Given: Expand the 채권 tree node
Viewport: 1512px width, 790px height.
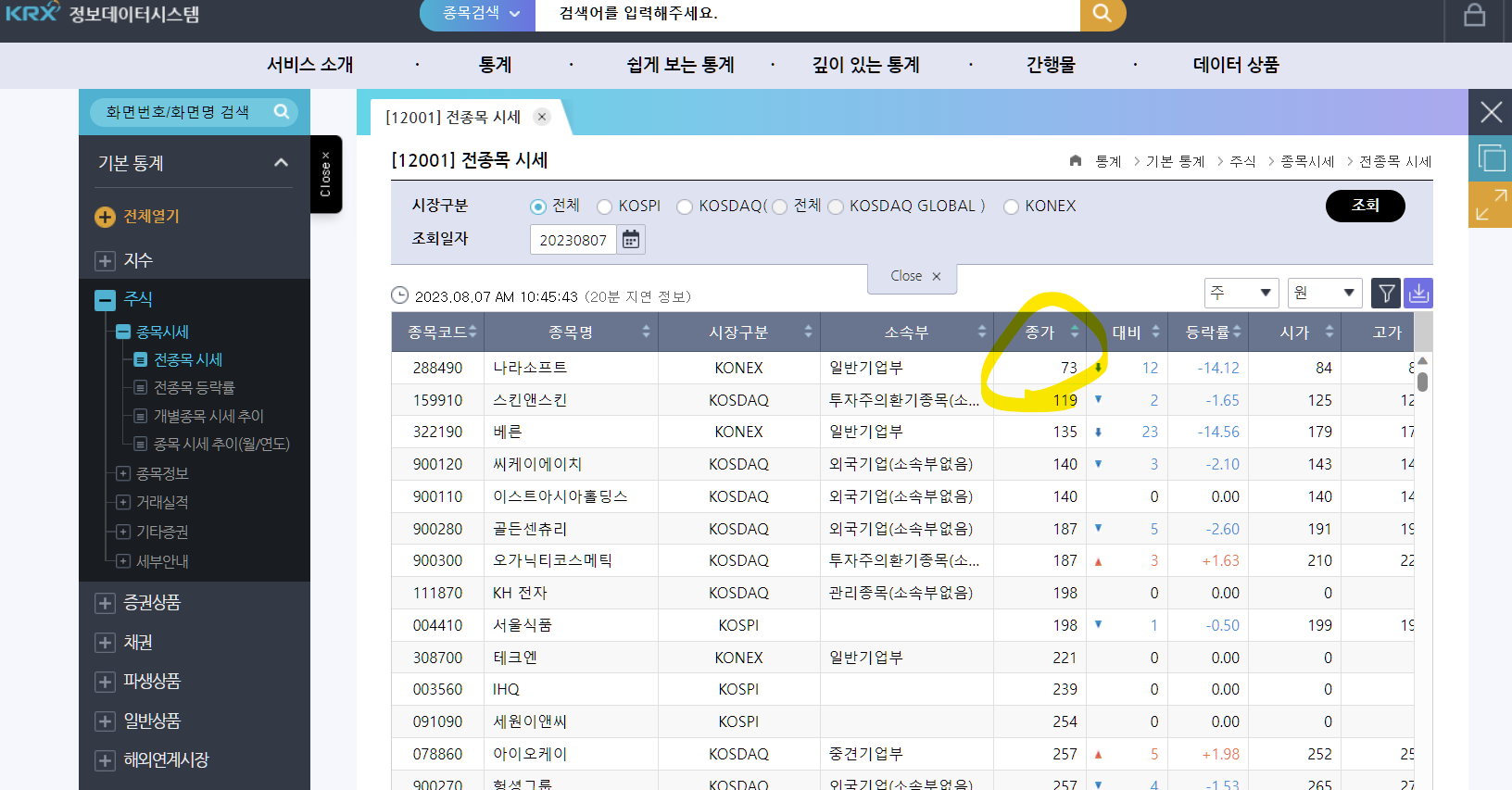Looking at the screenshot, I should pos(105,643).
